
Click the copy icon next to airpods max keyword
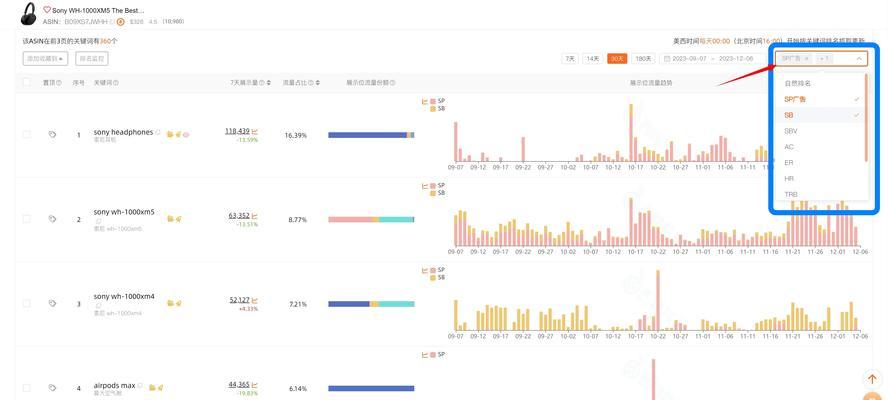140,385
